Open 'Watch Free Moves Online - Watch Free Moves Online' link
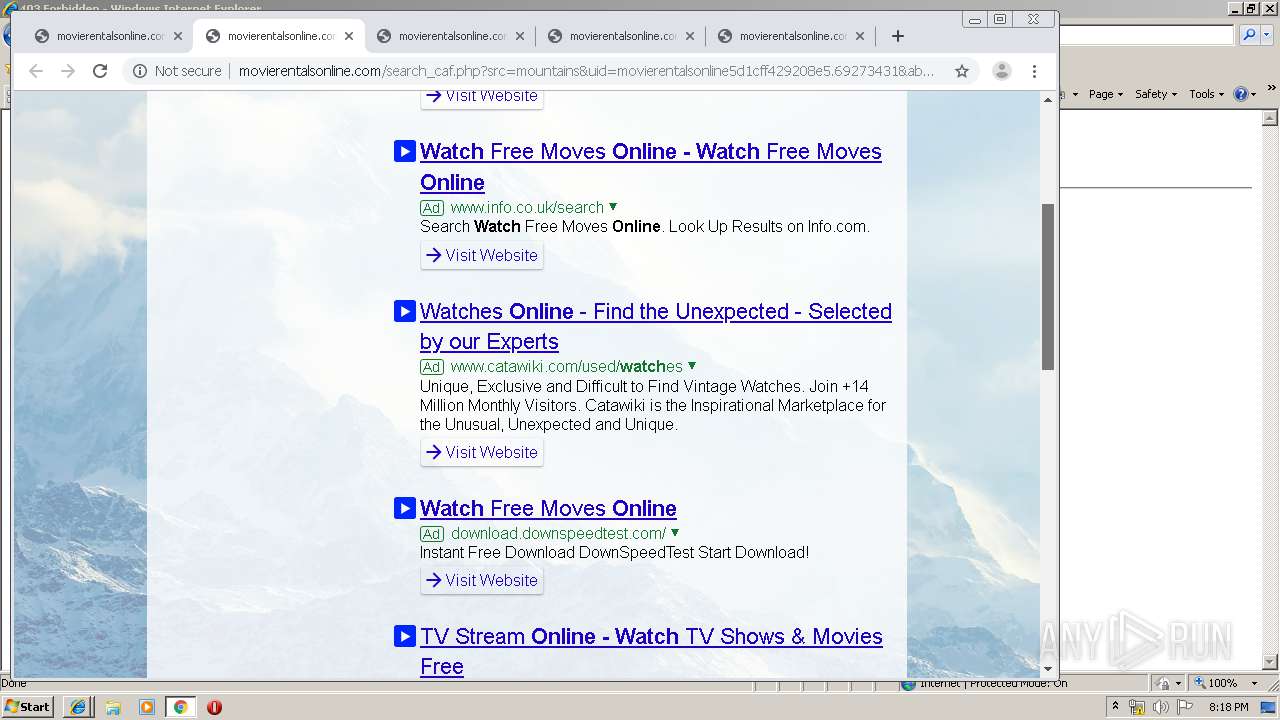Screen dimensions: 1280x720 651,167
